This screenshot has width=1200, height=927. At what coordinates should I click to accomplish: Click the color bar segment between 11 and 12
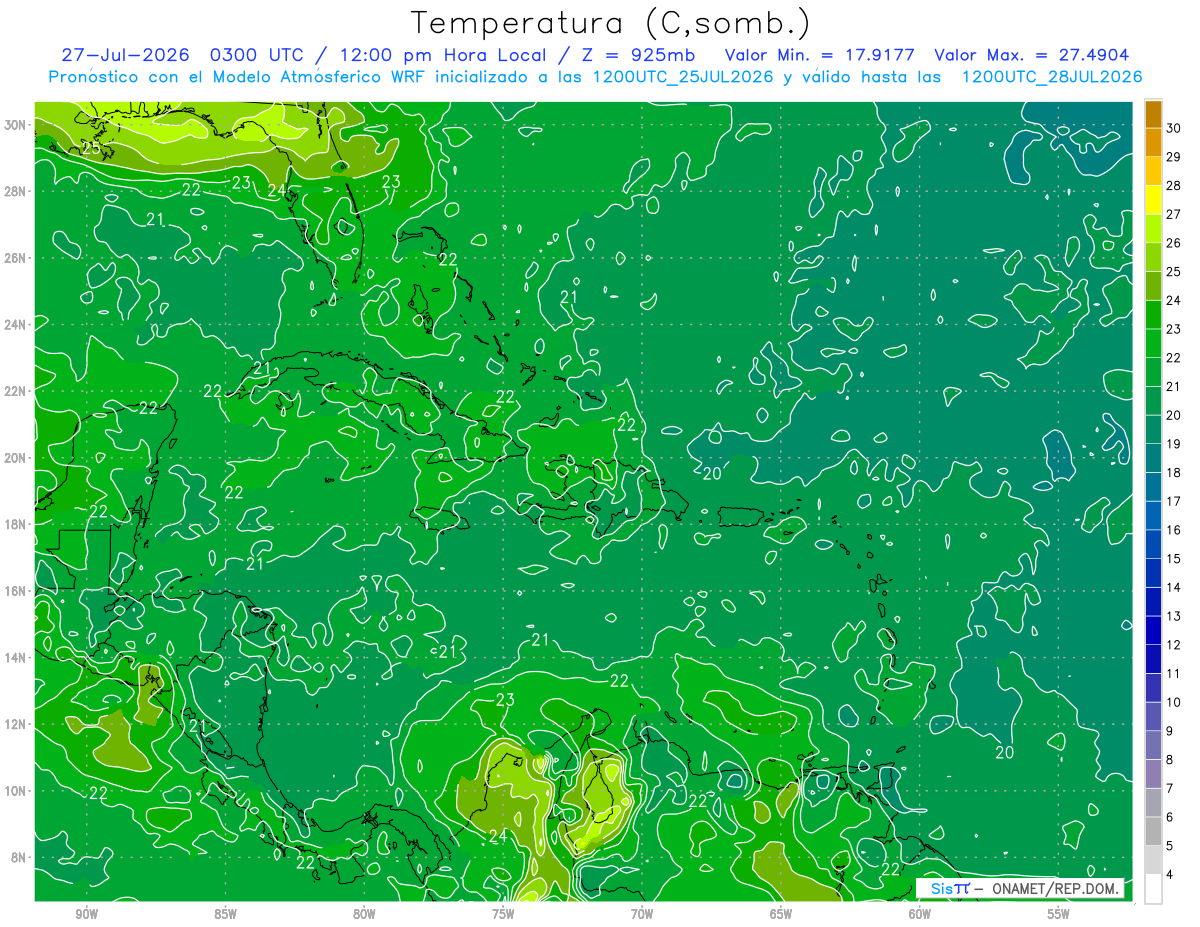tap(1154, 659)
